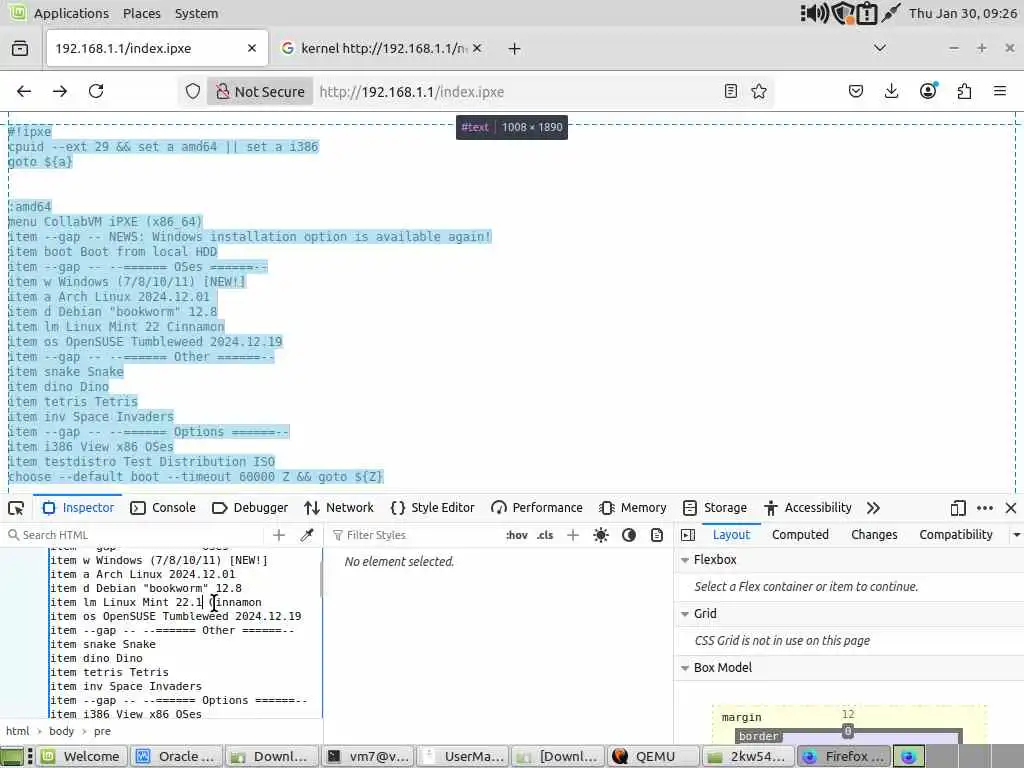Screen dimensions: 1024x768
Task: Open the Debugger panel
Action: [251, 508]
